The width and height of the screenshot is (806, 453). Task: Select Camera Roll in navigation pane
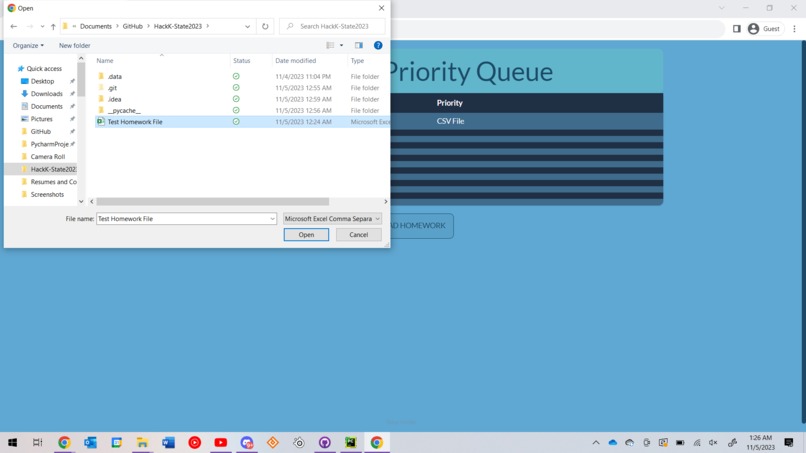47,156
